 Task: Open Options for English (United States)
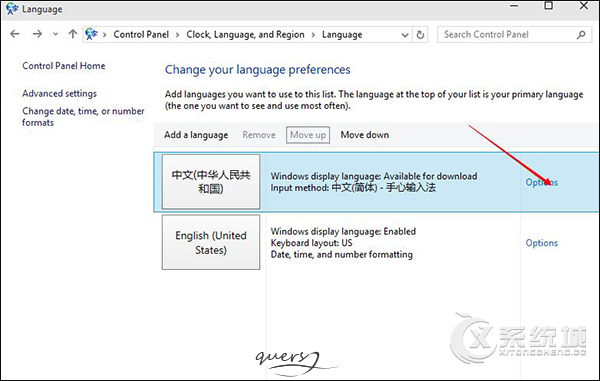point(541,243)
